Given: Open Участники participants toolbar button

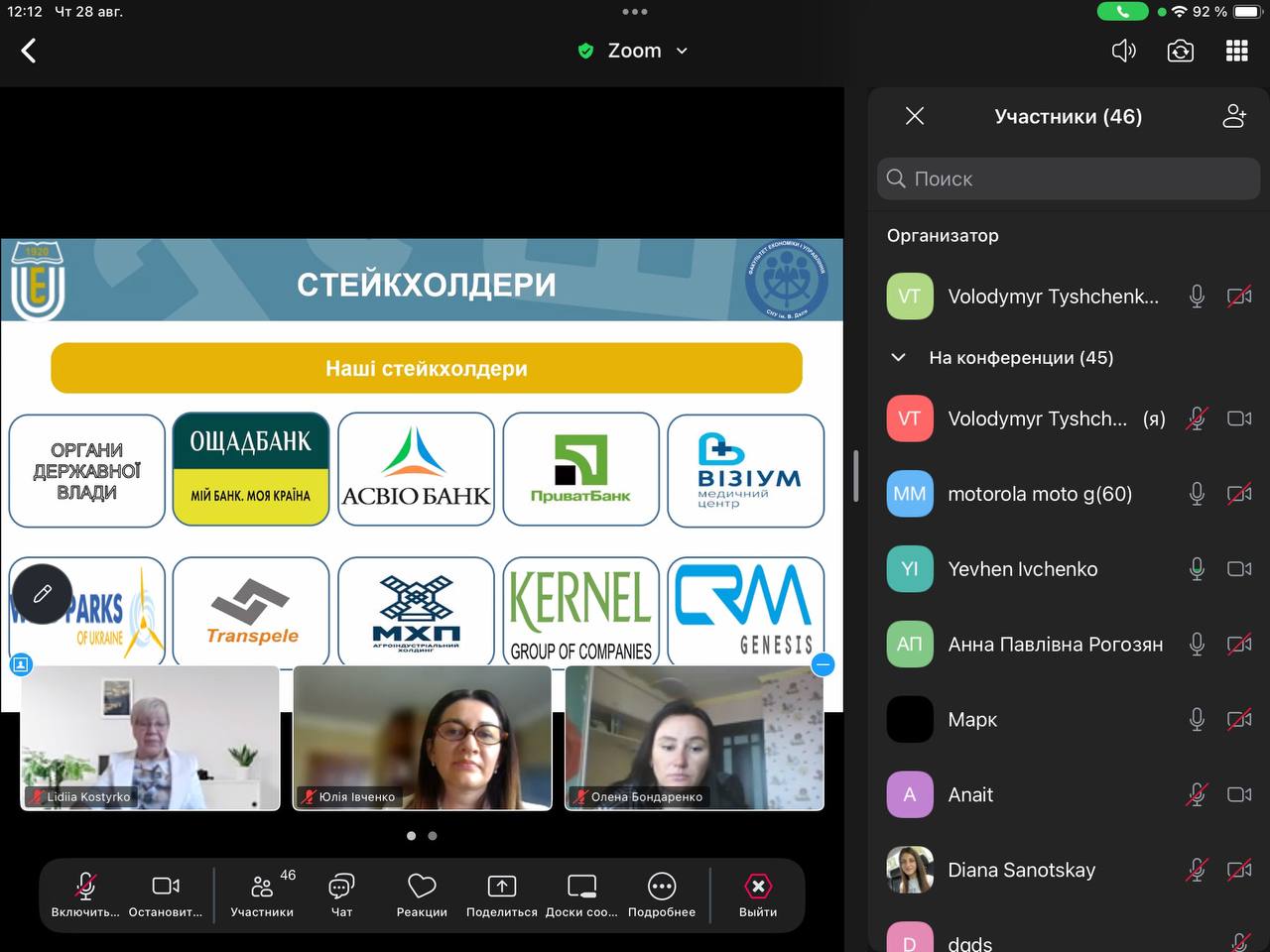Looking at the screenshot, I should click(262, 893).
